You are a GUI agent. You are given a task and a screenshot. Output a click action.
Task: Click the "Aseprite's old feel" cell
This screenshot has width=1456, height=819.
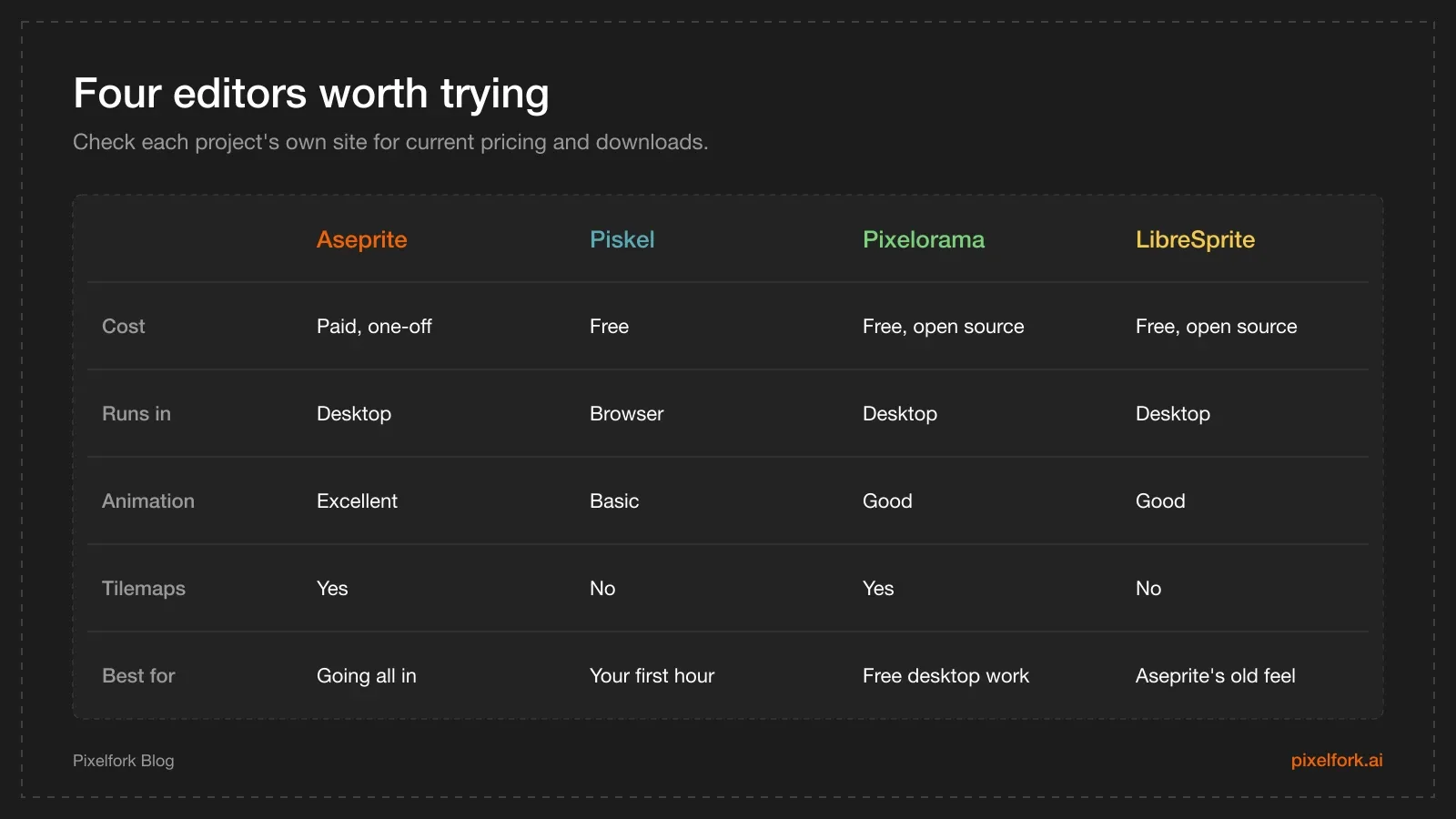1216,675
